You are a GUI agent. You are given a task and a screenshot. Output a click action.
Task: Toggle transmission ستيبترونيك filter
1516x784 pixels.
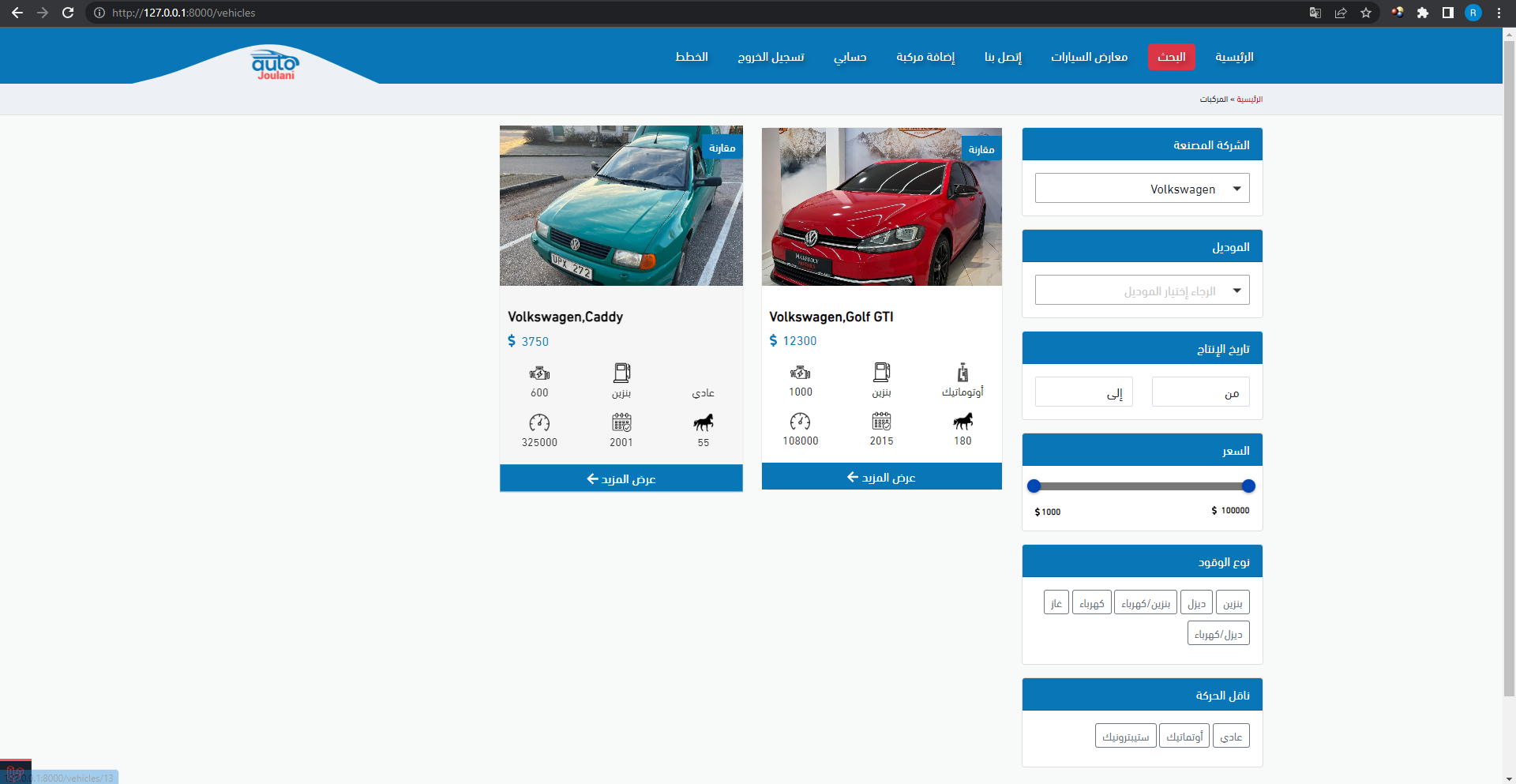(x=1126, y=736)
